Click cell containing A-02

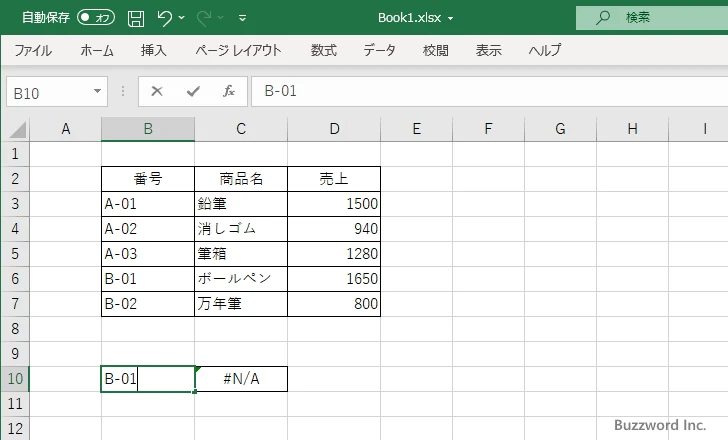point(148,229)
